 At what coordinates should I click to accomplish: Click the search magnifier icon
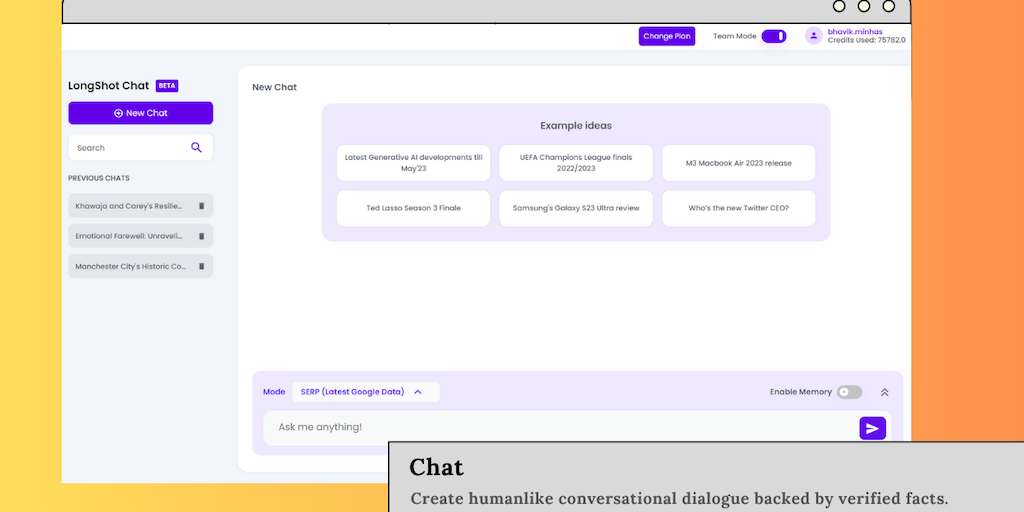tap(196, 148)
